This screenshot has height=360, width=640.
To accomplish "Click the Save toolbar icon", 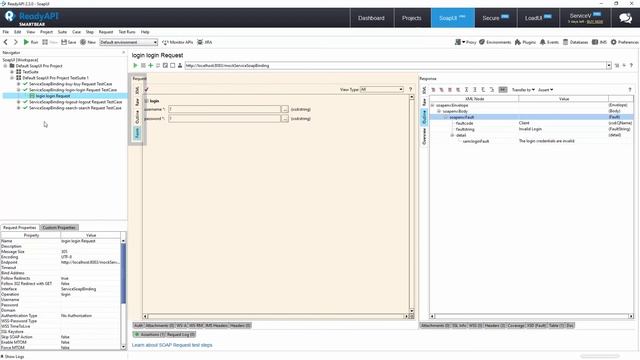I will (x=69, y=42).
